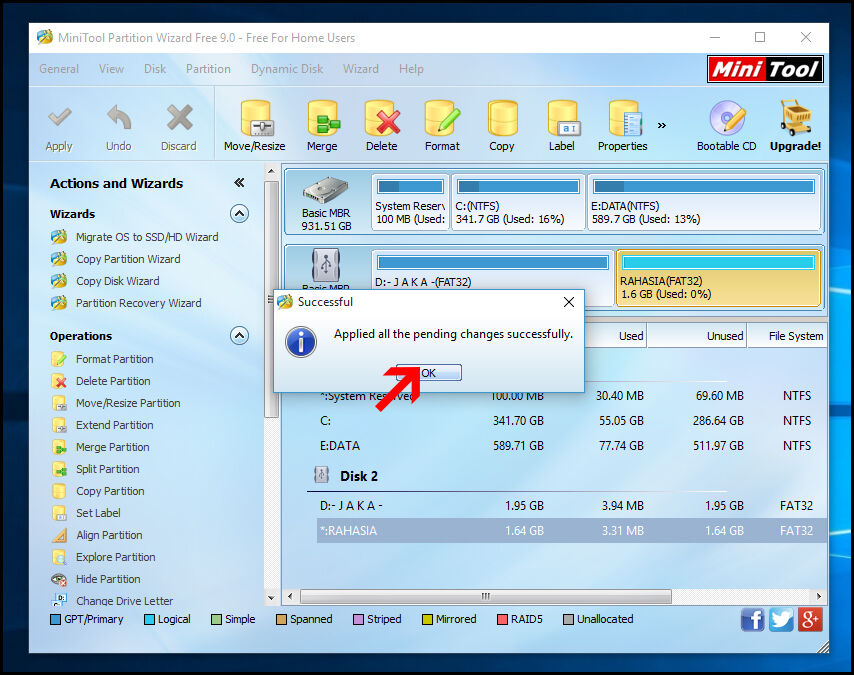Choose Split Partition operation
This screenshot has width=854, height=675.
107,469
